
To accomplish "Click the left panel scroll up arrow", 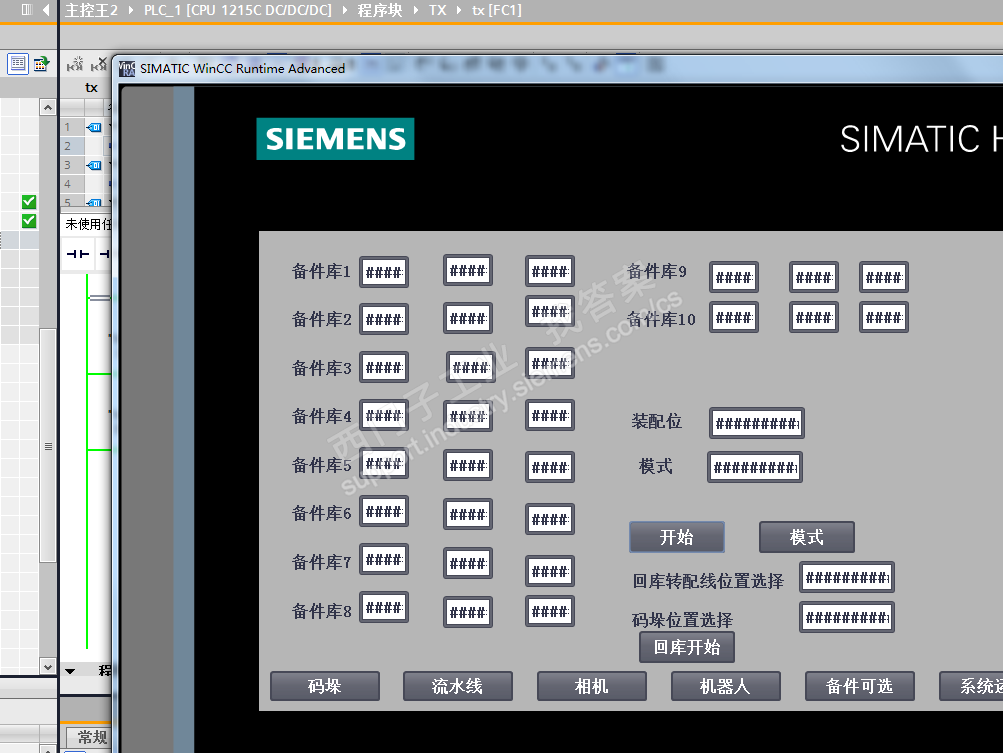I will pyautogui.click(x=48, y=107).
